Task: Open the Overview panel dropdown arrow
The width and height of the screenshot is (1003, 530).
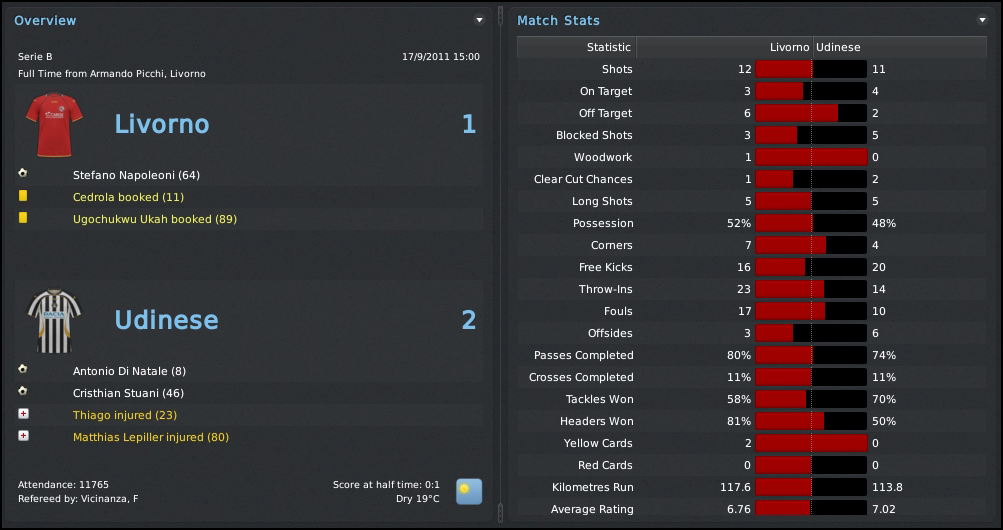Action: 479,20
